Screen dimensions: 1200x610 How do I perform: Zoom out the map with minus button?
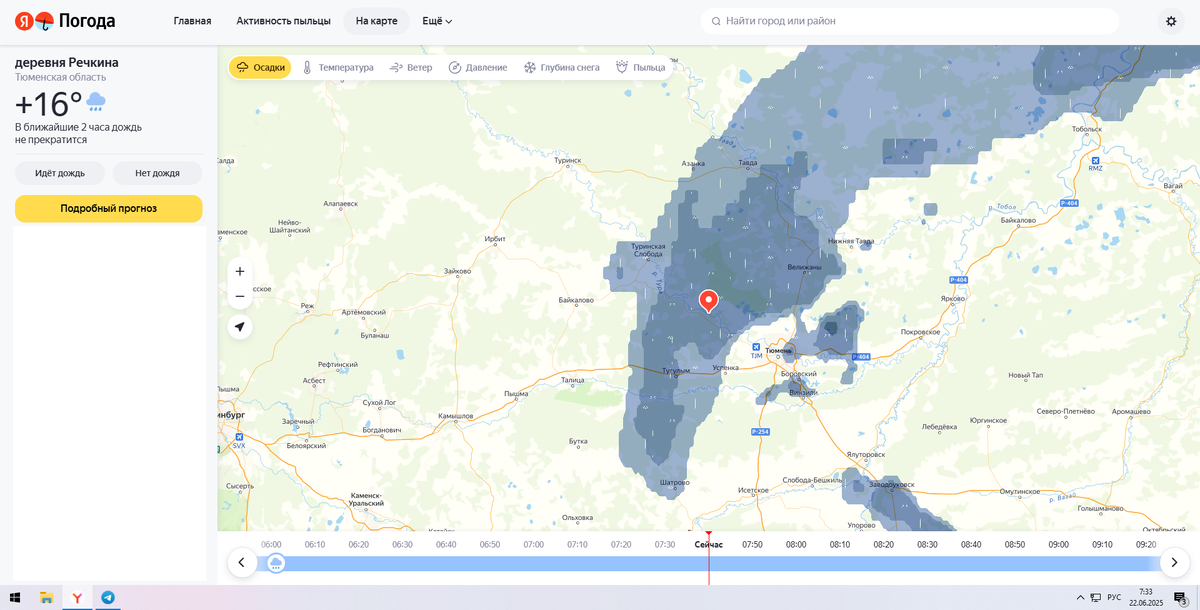pos(240,296)
